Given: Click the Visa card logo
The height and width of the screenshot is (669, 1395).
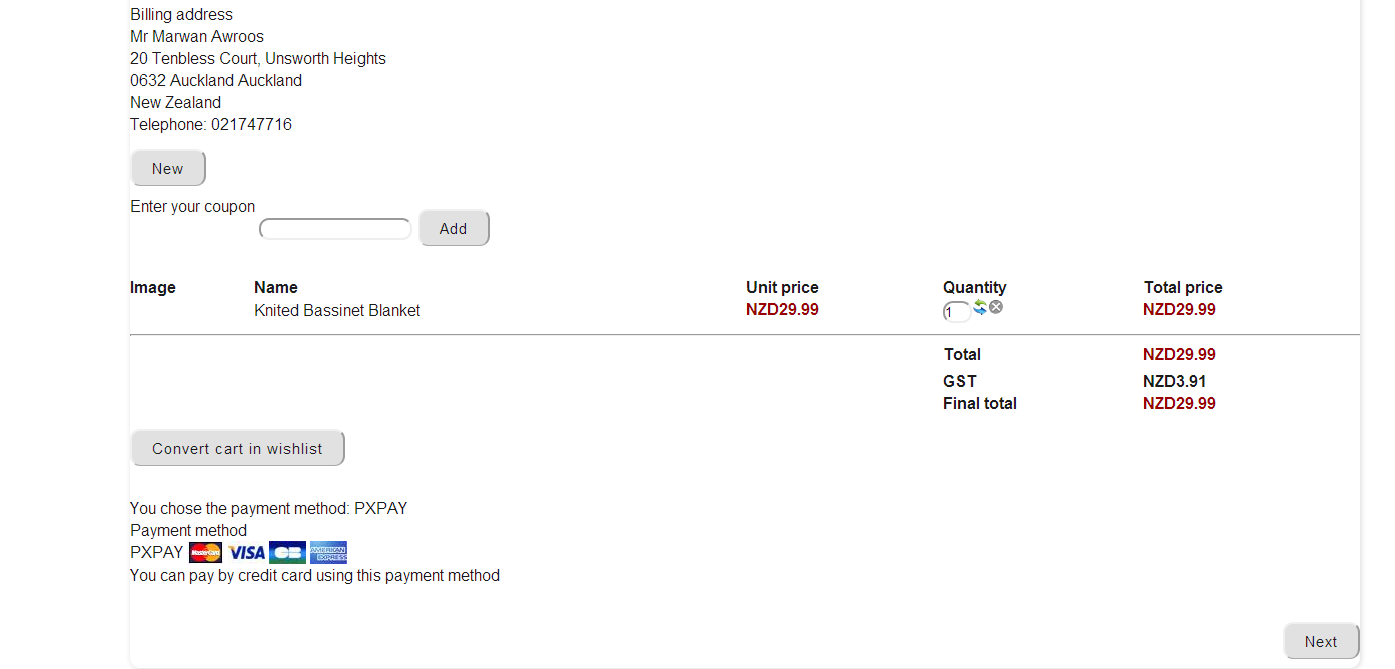Looking at the screenshot, I should tap(246, 553).
